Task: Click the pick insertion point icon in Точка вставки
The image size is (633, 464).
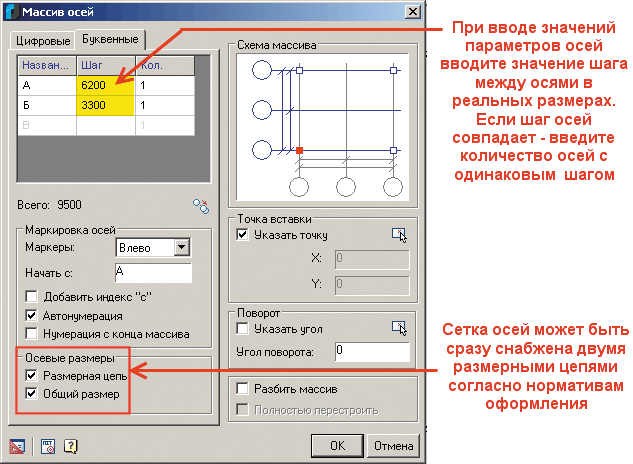Action: pos(399,235)
